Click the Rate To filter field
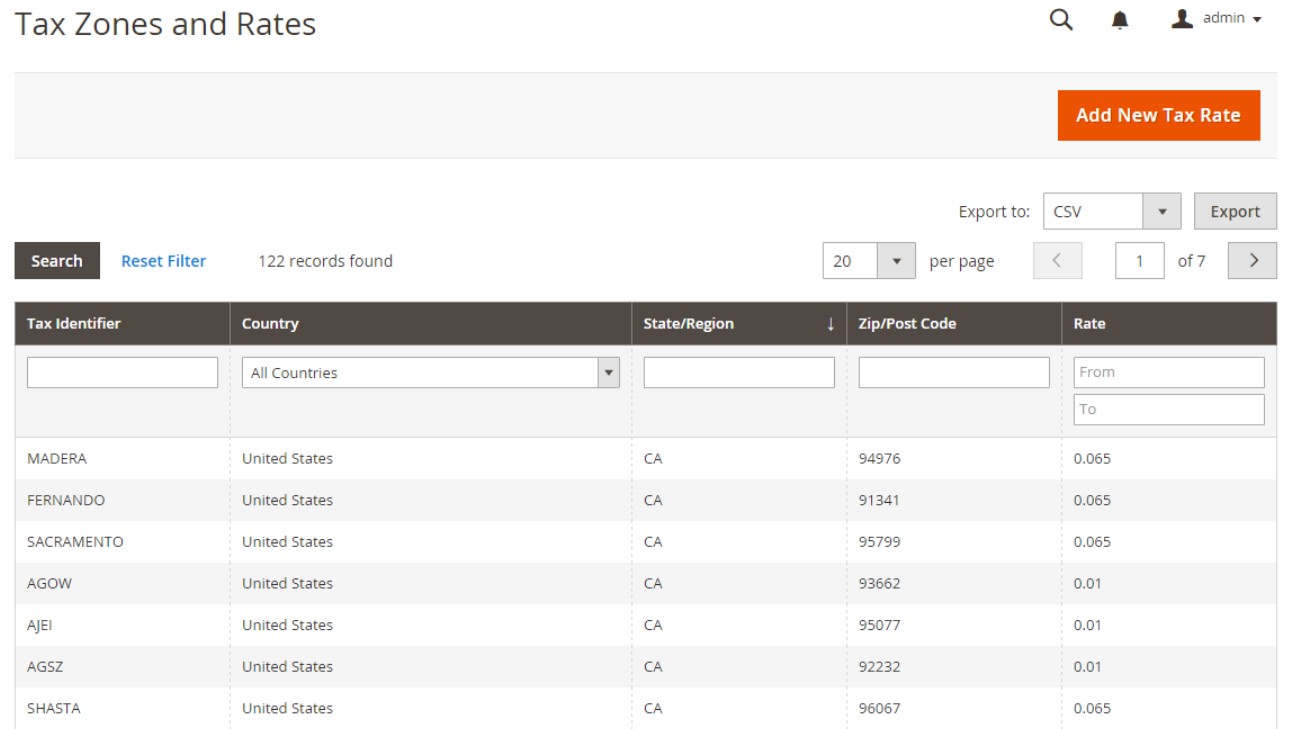 pos(1168,409)
